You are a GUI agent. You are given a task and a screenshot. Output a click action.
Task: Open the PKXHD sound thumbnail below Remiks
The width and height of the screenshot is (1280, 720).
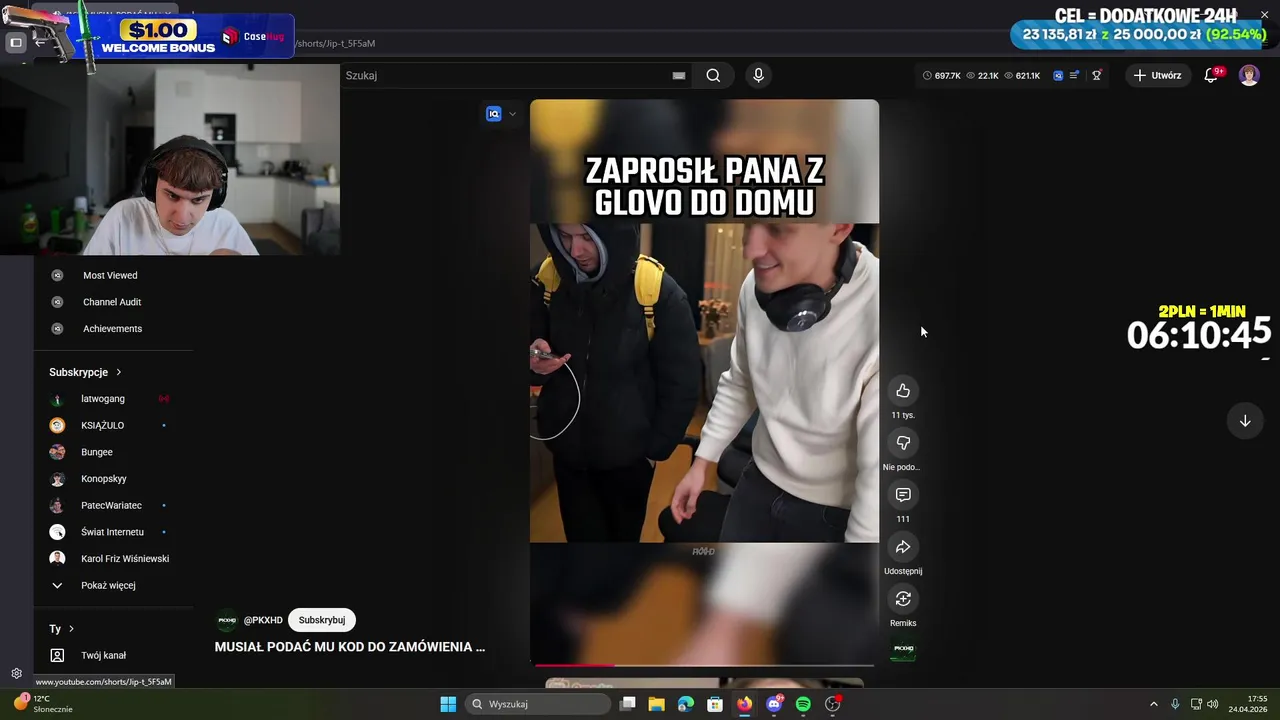pos(903,649)
